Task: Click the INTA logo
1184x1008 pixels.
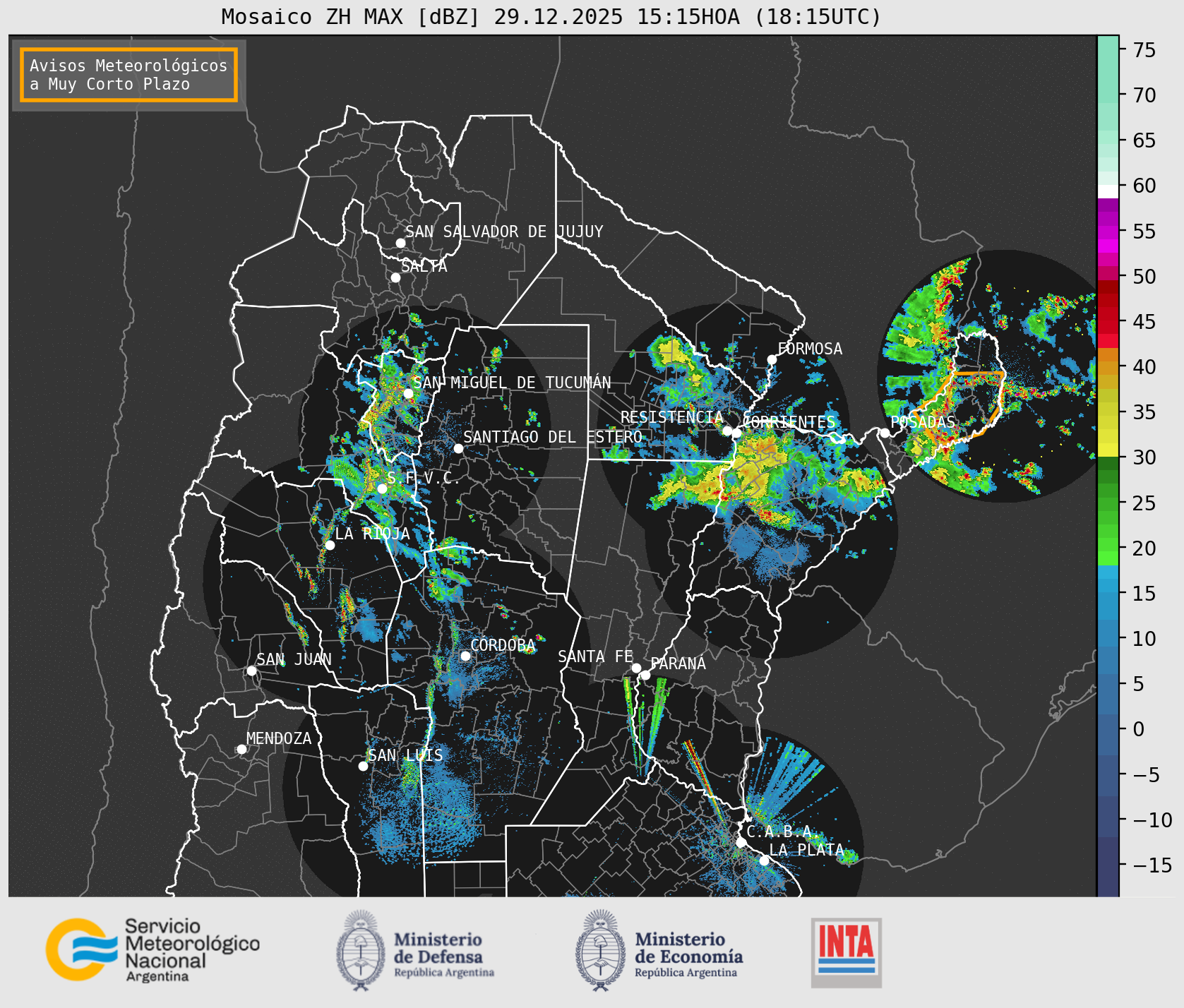Action: 847,952
